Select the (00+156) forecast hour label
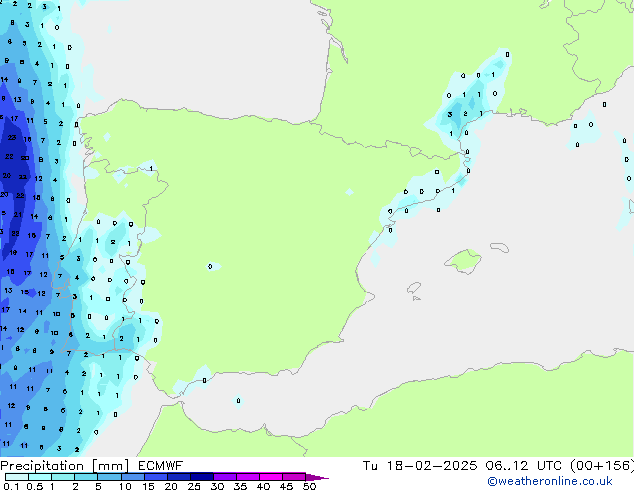 pos(600,465)
